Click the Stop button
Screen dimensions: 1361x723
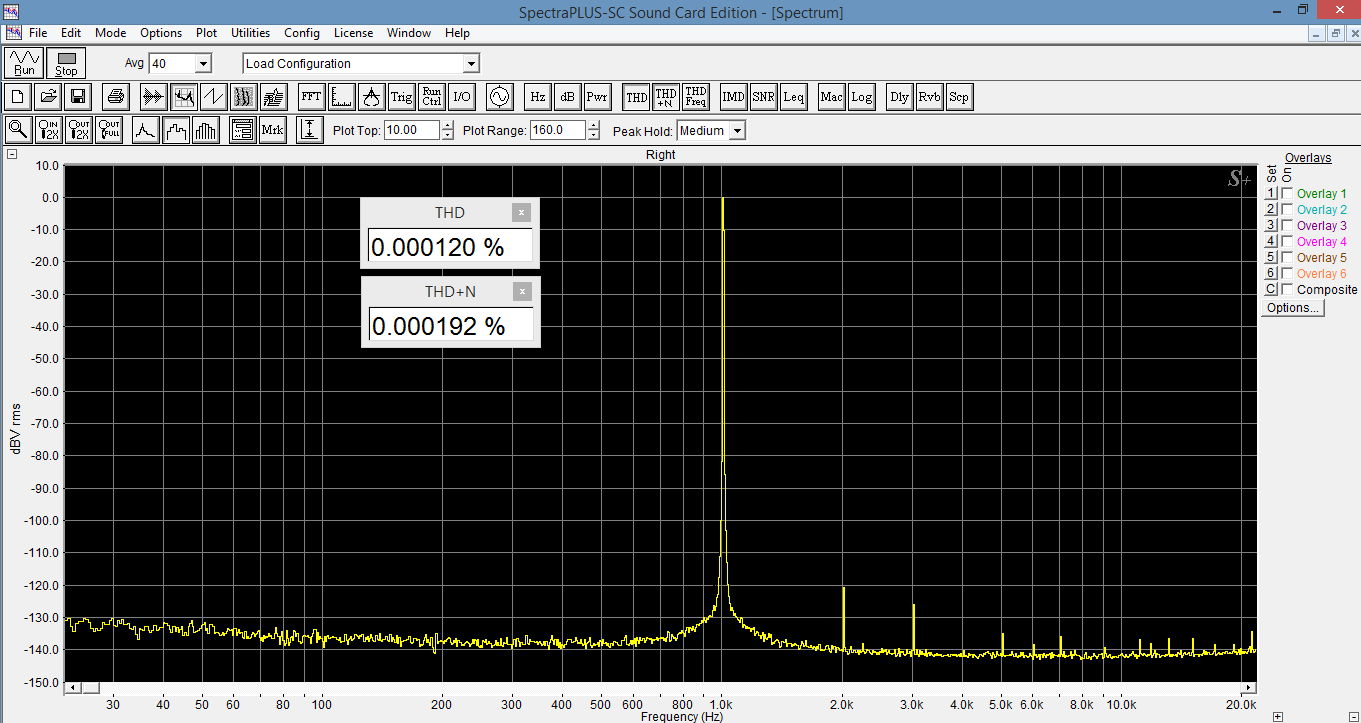(66, 63)
